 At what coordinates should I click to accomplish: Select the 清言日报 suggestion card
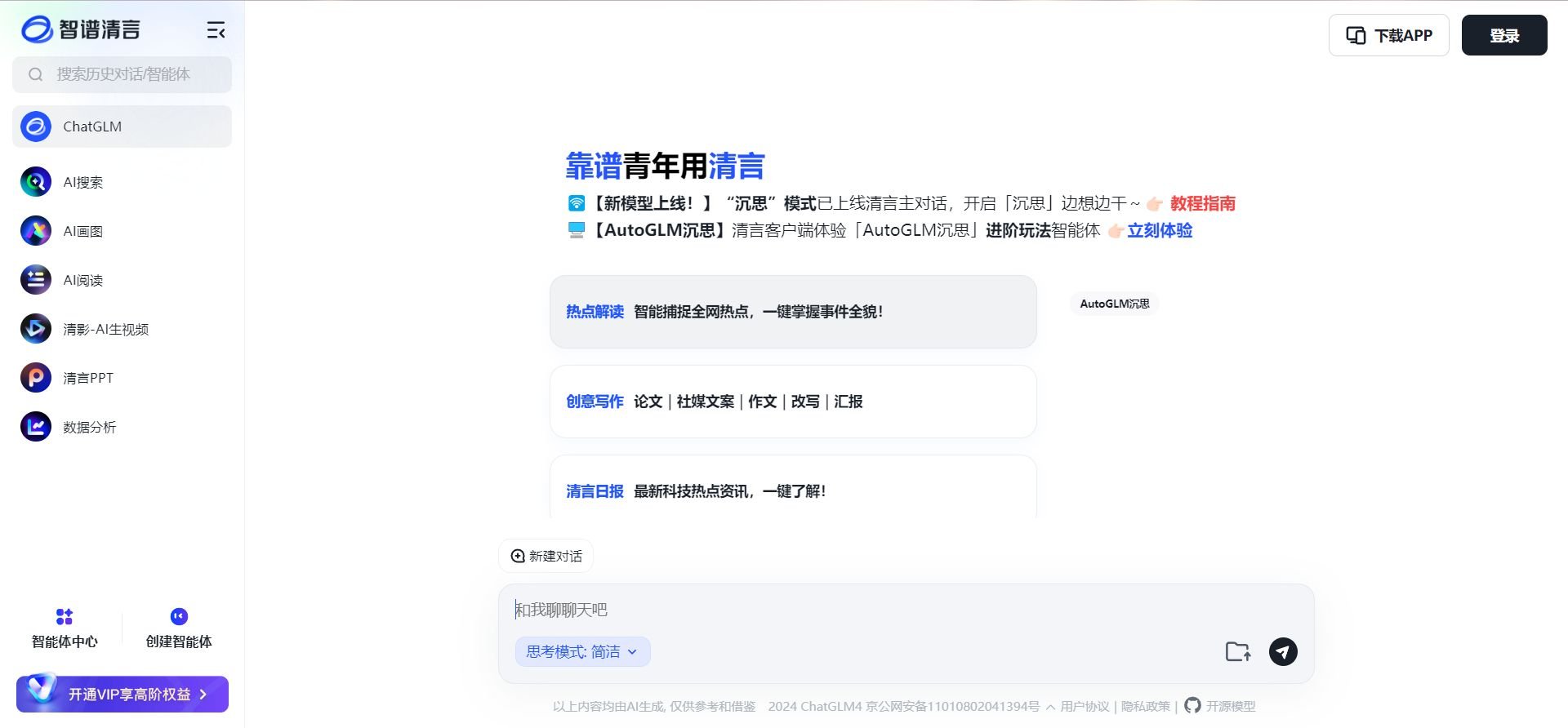(x=793, y=486)
